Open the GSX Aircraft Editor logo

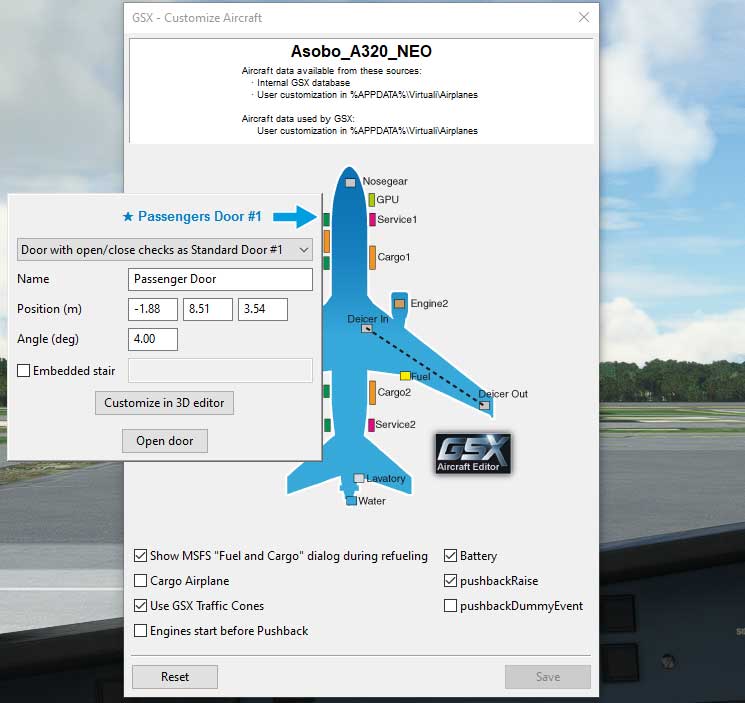click(473, 454)
